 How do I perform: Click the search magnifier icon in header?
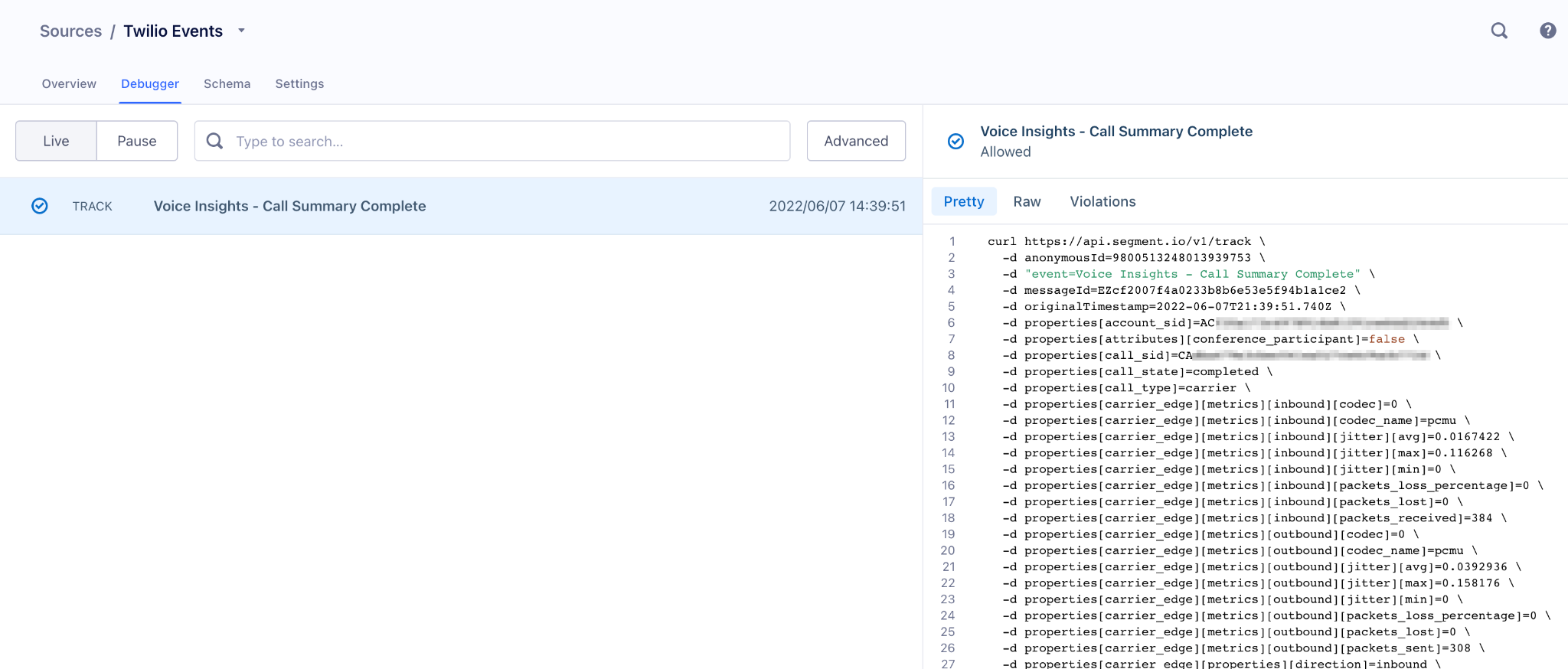[x=1498, y=31]
